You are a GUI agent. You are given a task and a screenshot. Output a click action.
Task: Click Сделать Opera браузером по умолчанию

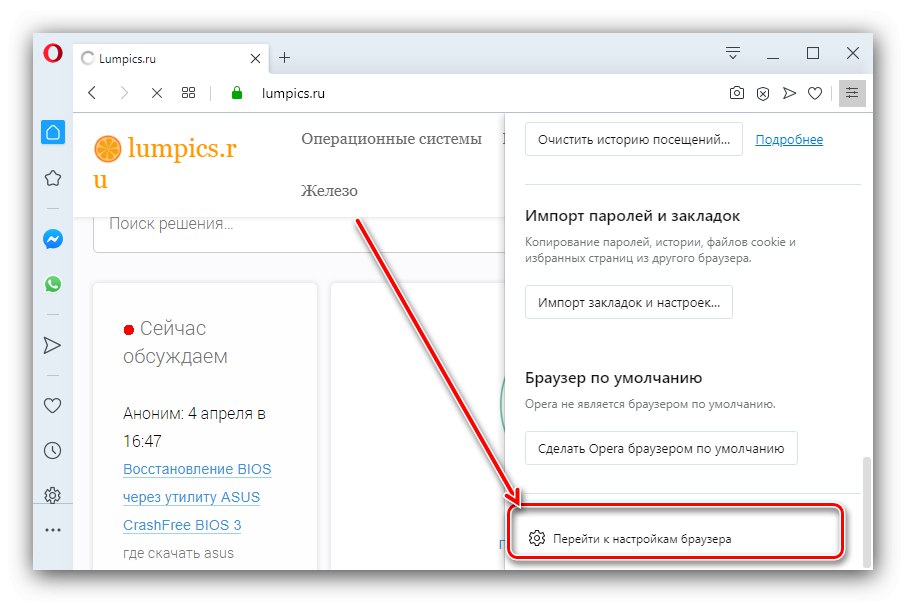pyautogui.click(x=660, y=448)
